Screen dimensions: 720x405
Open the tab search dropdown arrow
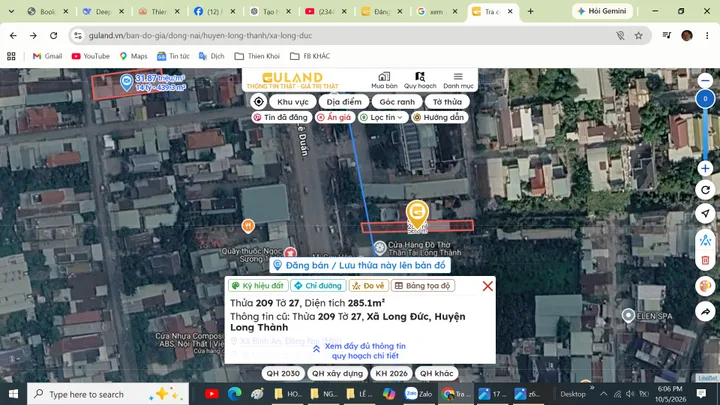[x=11, y=11]
